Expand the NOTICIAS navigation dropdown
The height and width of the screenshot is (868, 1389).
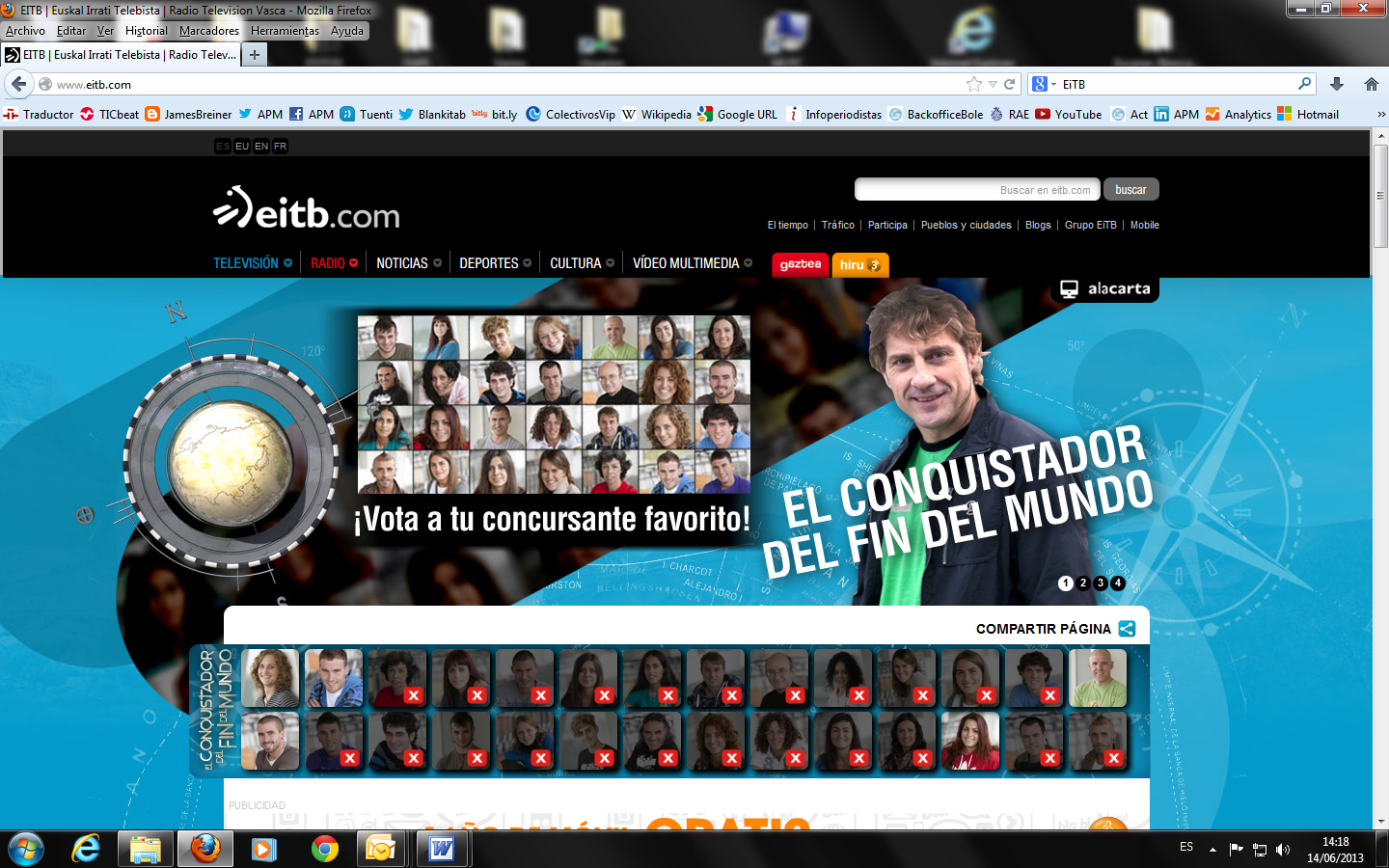click(438, 263)
